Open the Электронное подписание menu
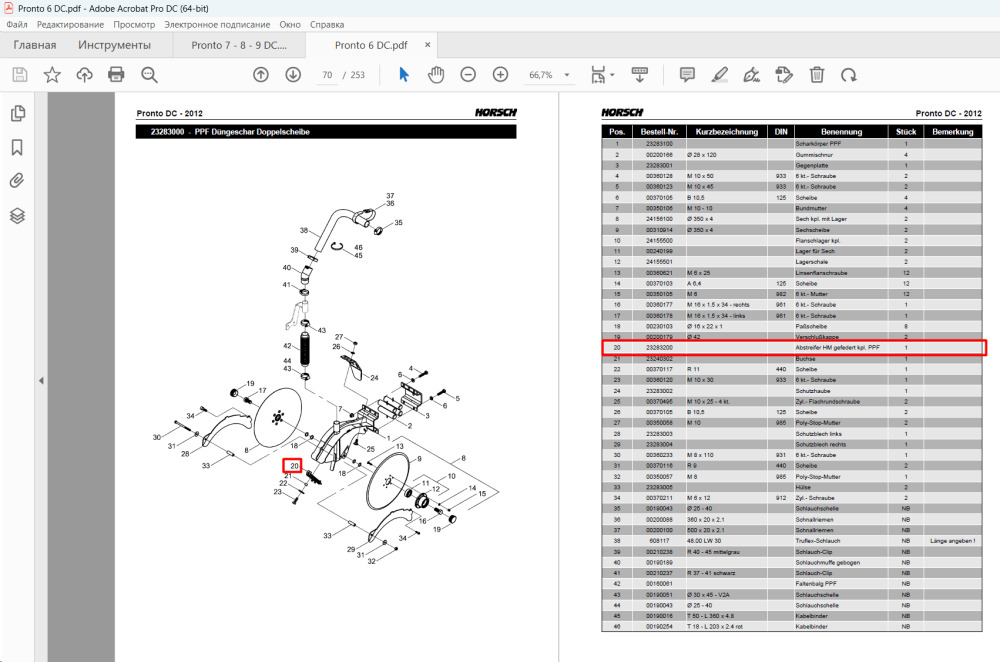This screenshot has width=1000, height=662. point(217,24)
